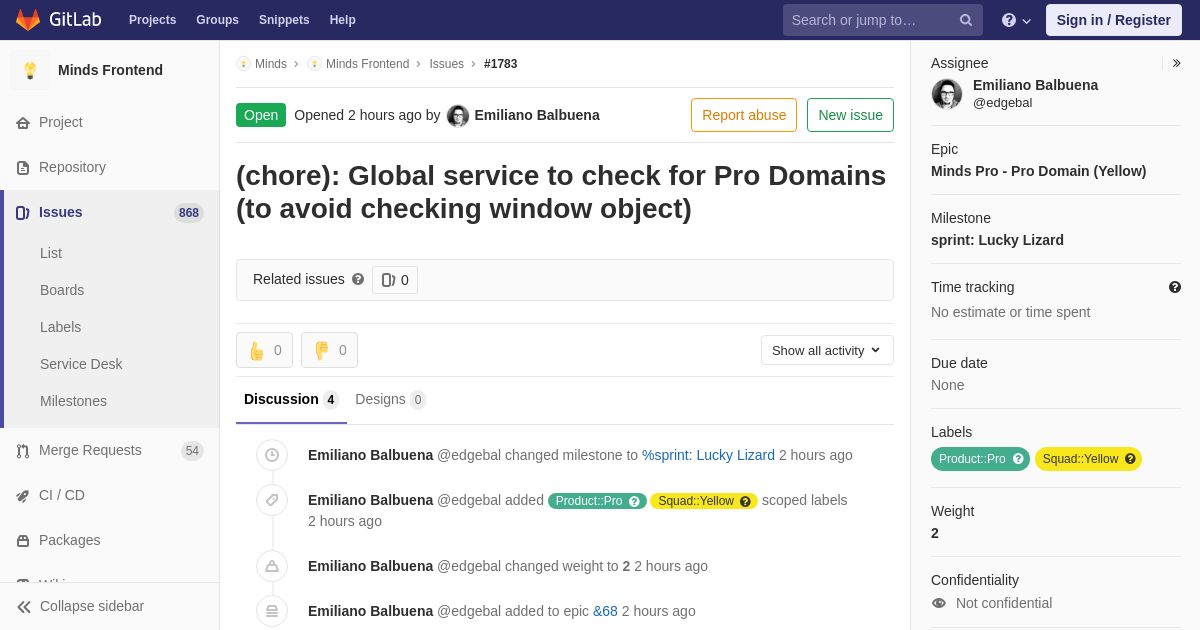Click the 868 issues count badge
The height and width of the screenshot is (630, 1200).
coord(188,213)
